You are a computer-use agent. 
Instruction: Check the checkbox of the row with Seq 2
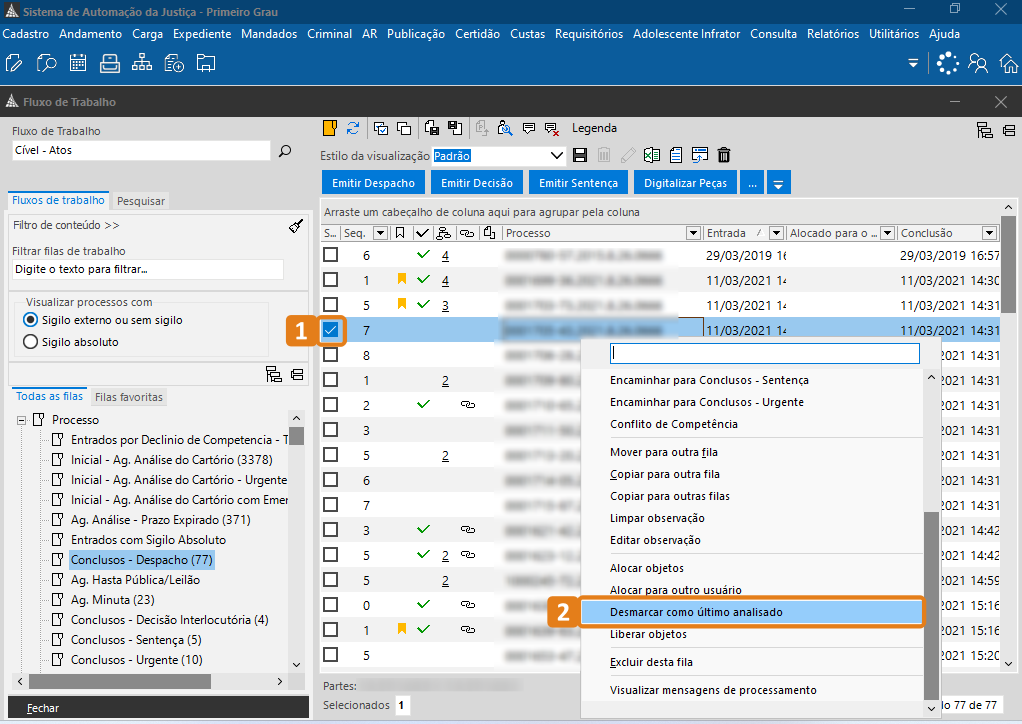coord(330,405)
